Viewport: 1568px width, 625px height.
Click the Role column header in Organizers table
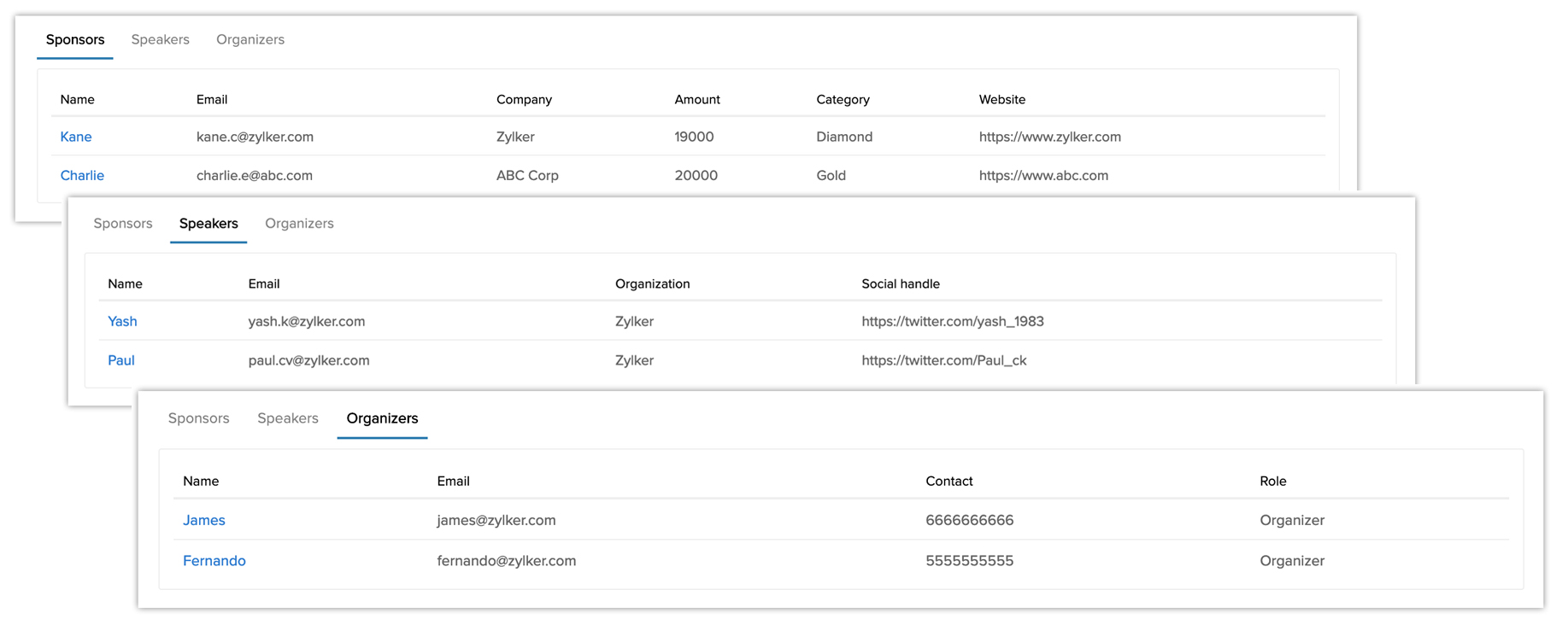tap(1272, 482)
